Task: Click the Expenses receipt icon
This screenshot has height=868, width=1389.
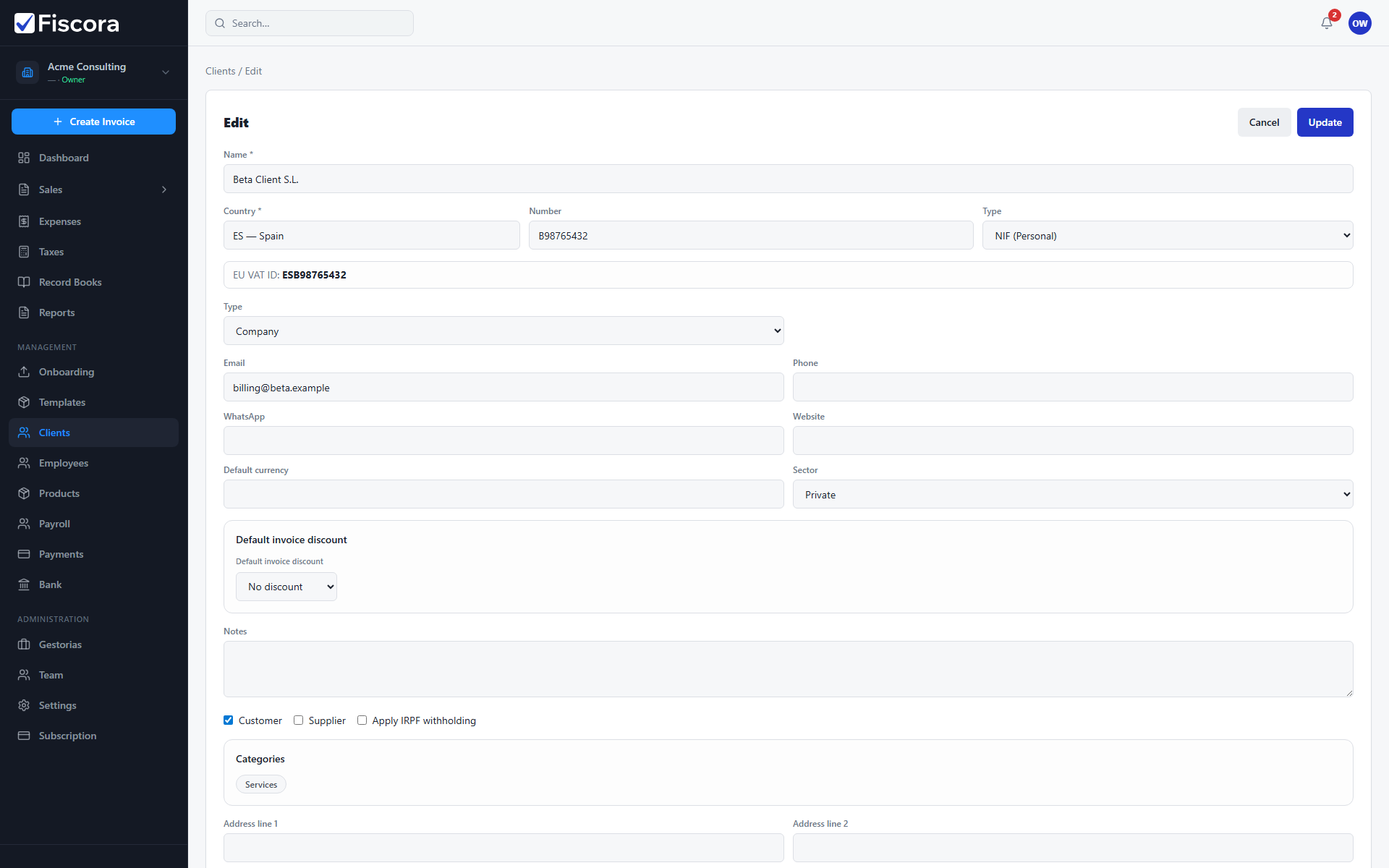Action: click(24, 221)
